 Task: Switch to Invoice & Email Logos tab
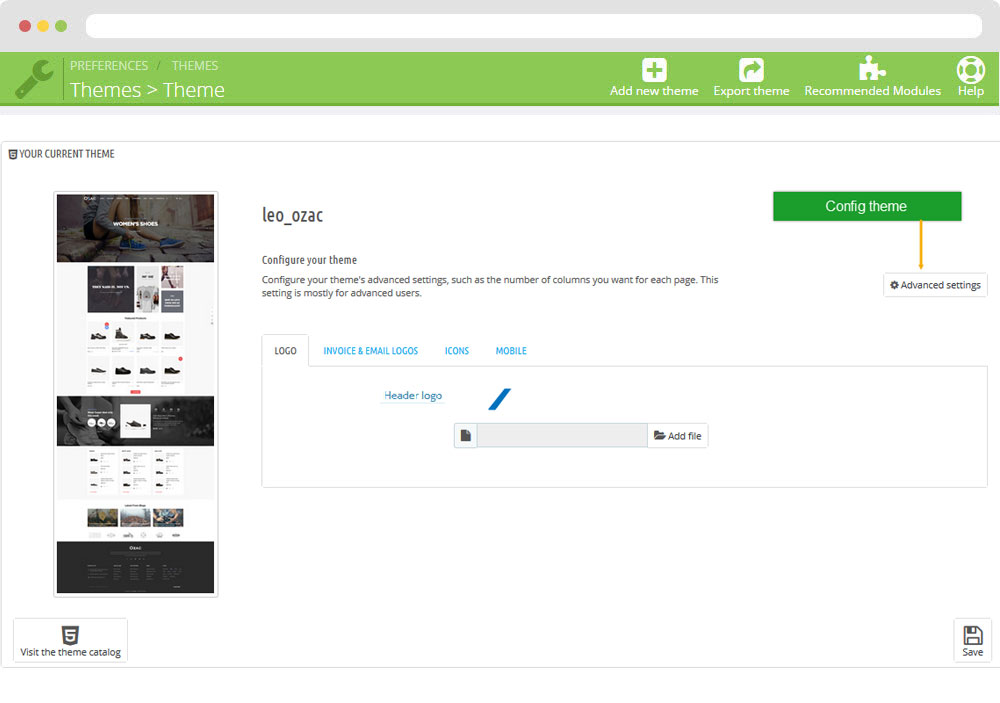(371, 351)
